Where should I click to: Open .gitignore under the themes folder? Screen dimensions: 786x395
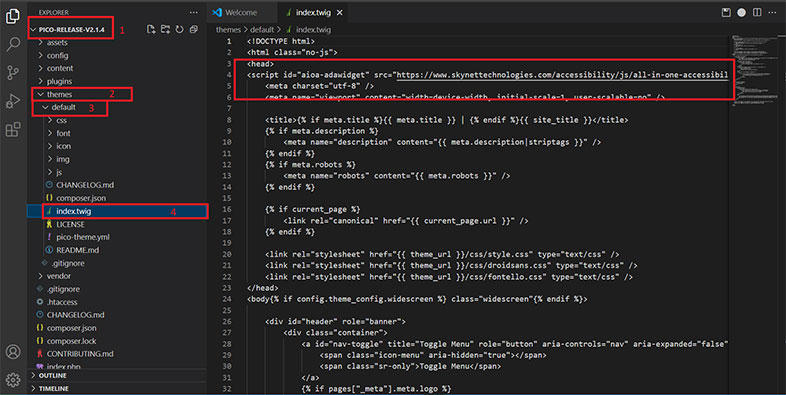(68, 263)
